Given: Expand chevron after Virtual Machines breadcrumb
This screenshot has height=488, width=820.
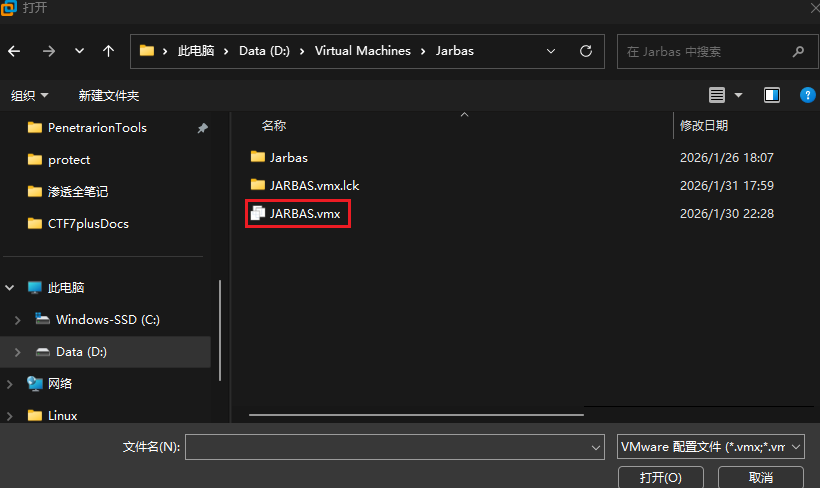Looking at the screenshot, I should 423,51.
